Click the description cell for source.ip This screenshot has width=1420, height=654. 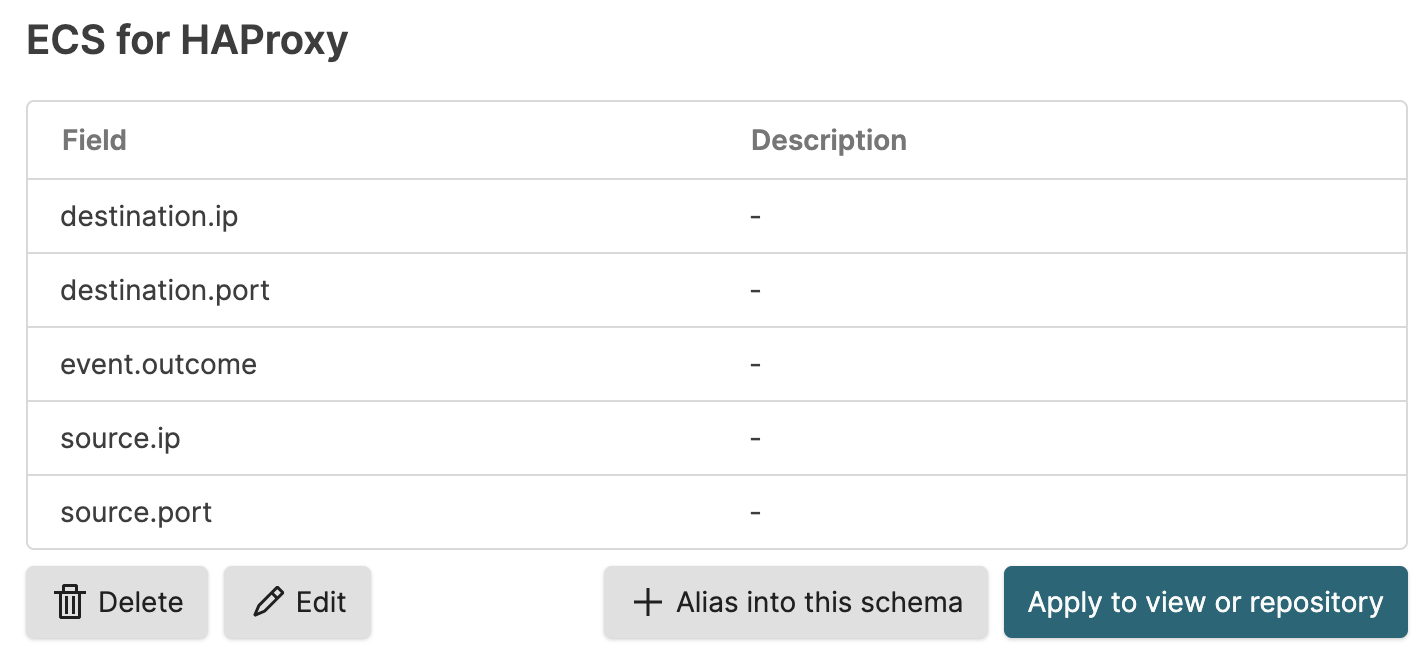[755, 438]
